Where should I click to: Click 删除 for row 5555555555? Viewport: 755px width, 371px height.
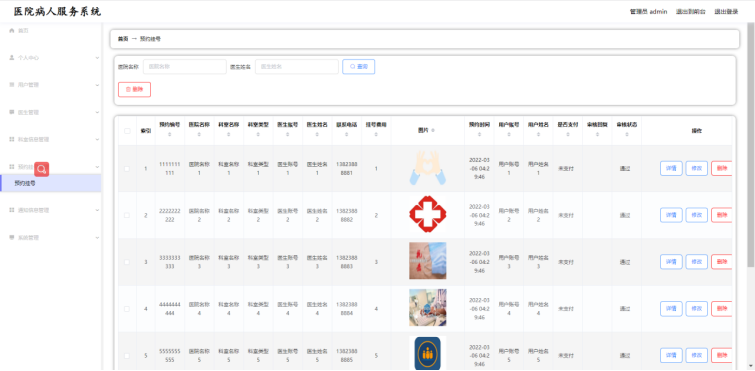click(x=721, y=356)
